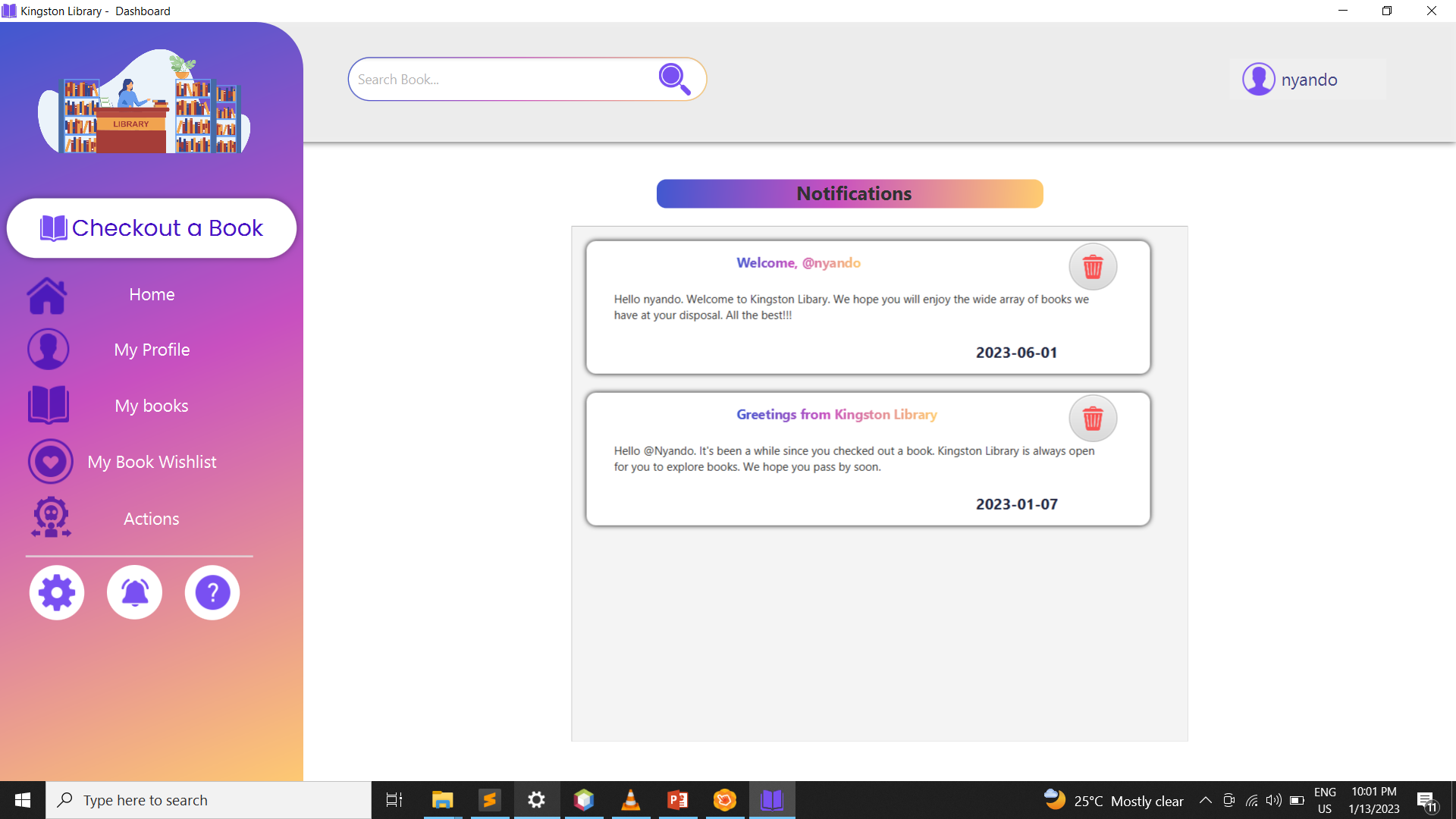Click the Home navigation item

(x=152, y=294)
